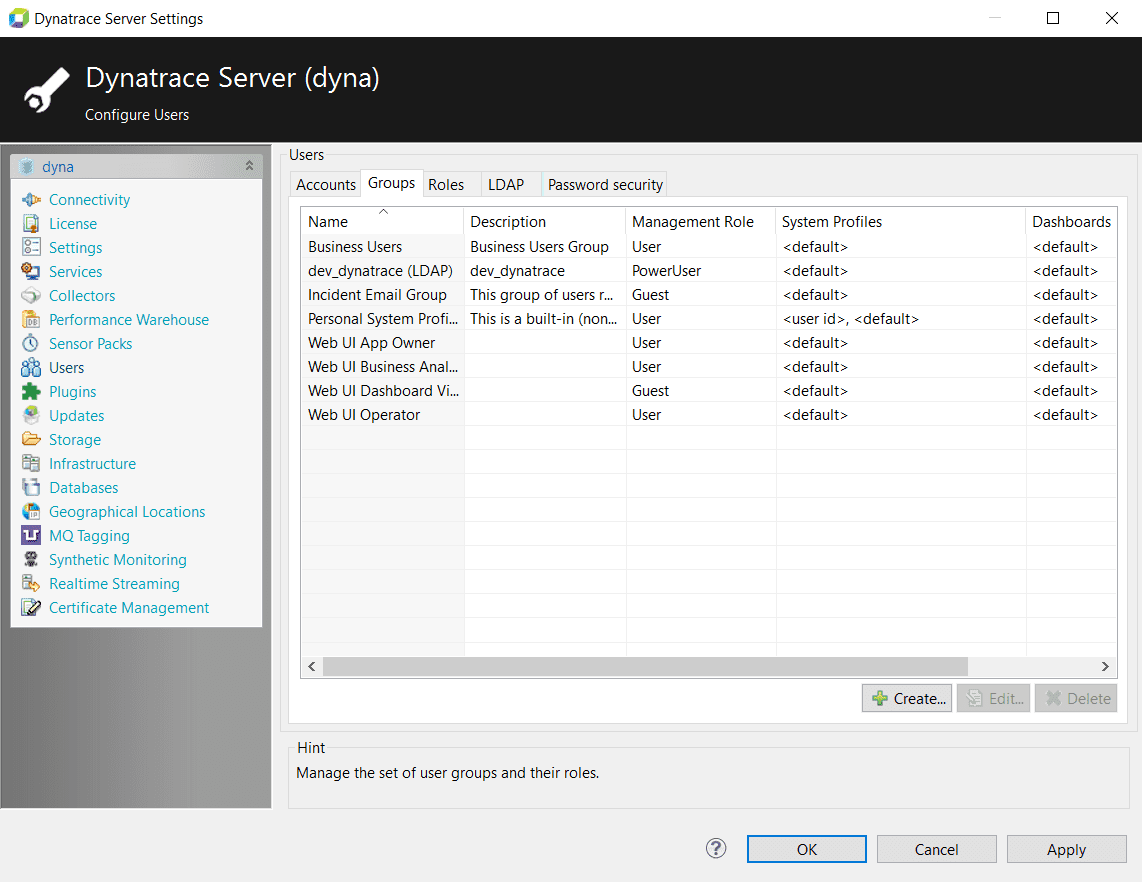Click the Edit group button
Image resolution: width=1142 pixels, height=882 pixels.
tap(993, 698)
